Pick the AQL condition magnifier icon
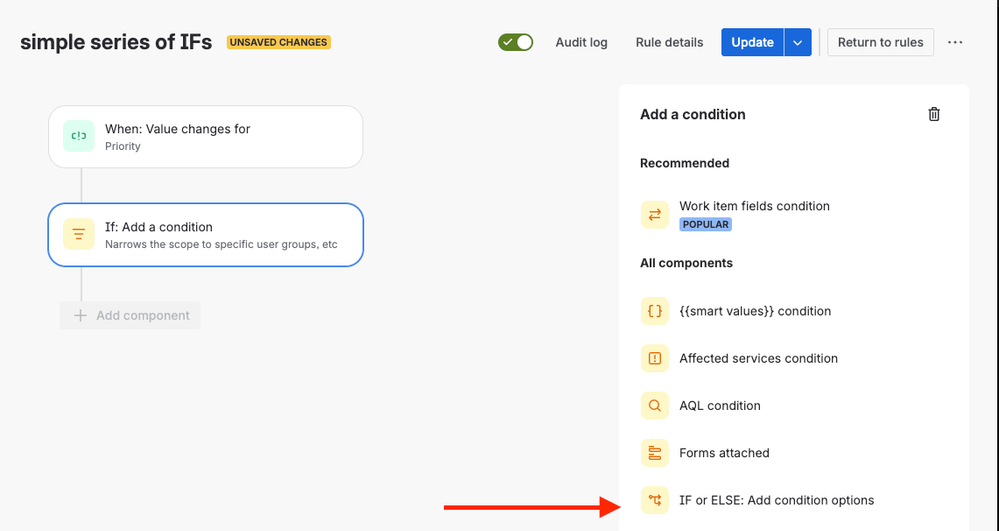Image resolution: width=999 pixels, height=531 pixels. (654, 405)
